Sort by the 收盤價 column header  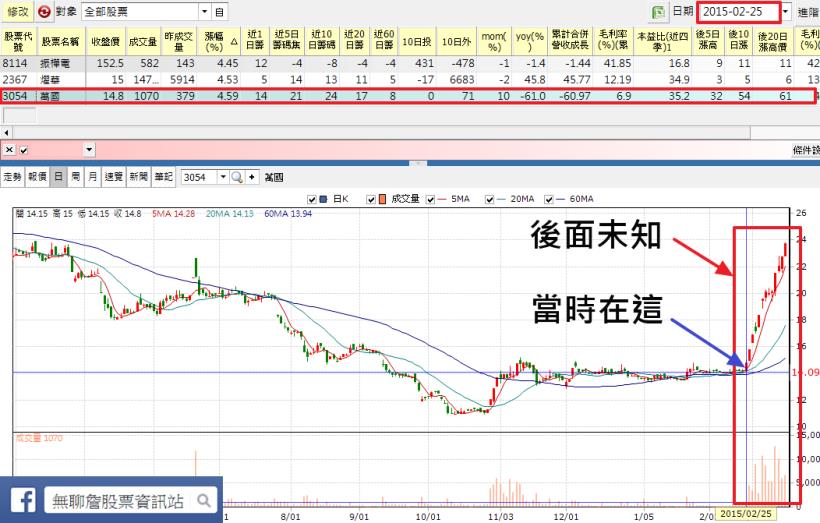(x=106, y=41)
